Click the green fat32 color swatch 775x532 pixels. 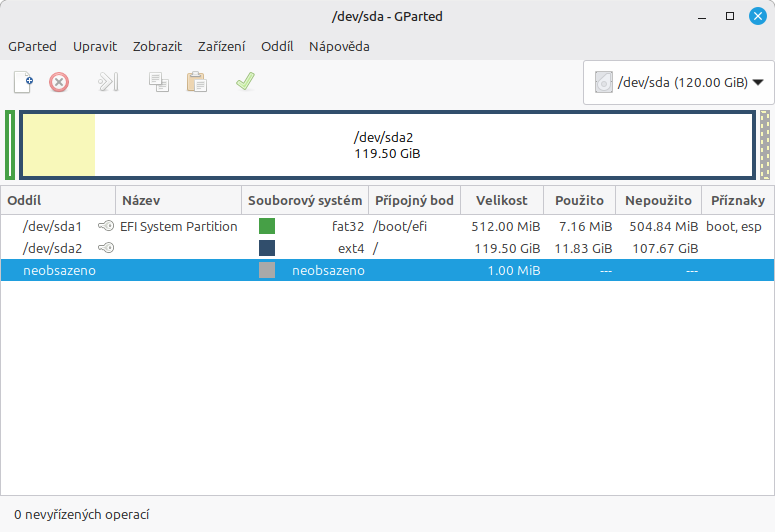click(267, 226)
